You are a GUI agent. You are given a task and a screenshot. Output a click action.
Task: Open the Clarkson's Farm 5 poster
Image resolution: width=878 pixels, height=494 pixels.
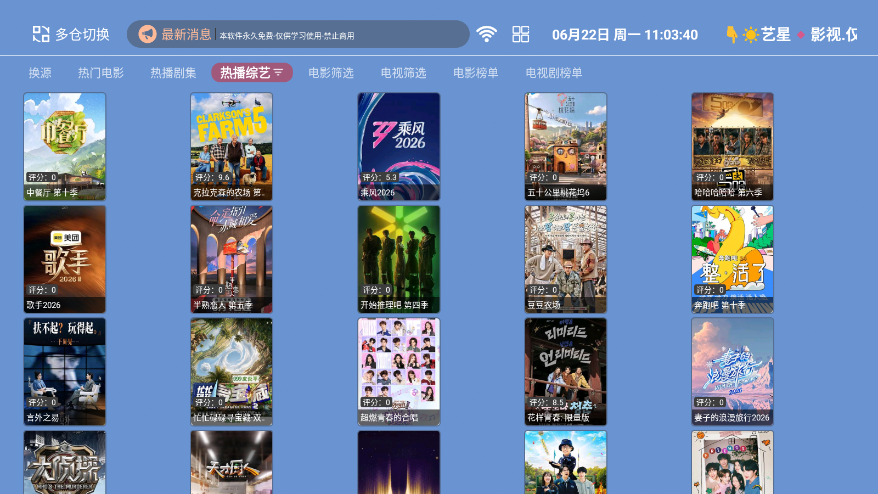click(231, 146)
